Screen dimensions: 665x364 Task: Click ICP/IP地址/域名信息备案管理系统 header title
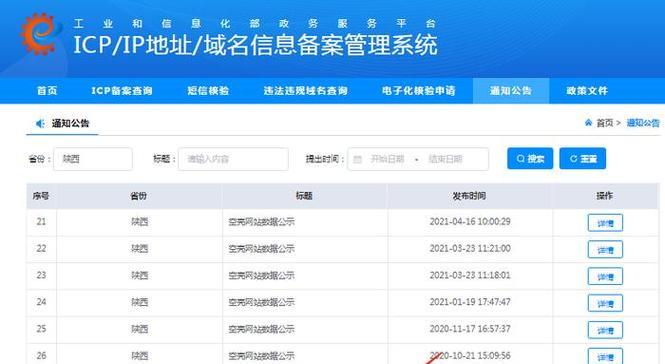pyautogui.click(x=255, y=45)
